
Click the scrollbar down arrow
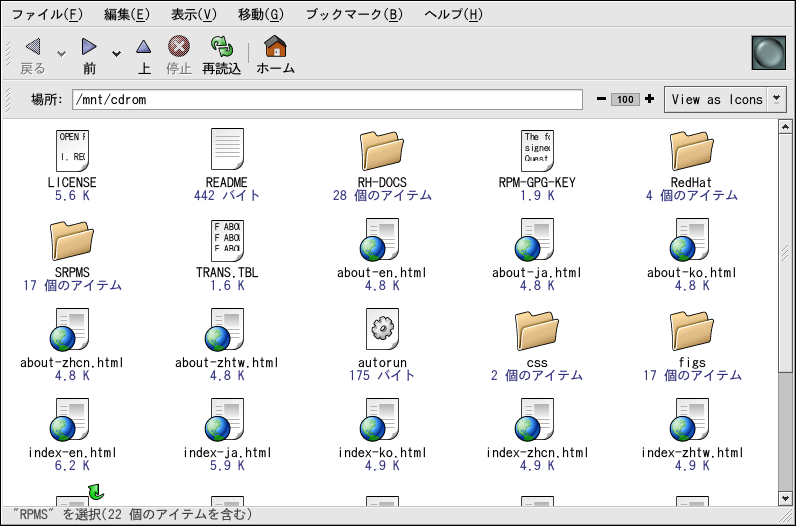click(785, 497)
